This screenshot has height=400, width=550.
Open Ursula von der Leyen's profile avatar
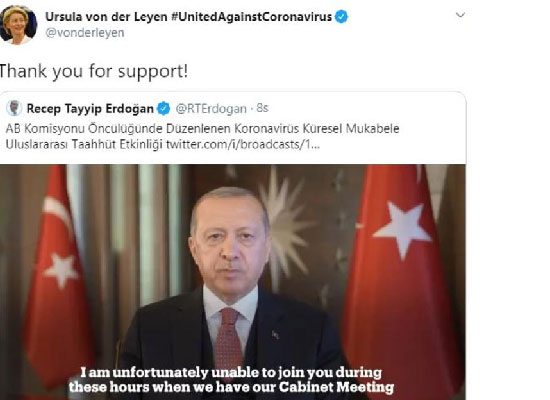(18, 25)
